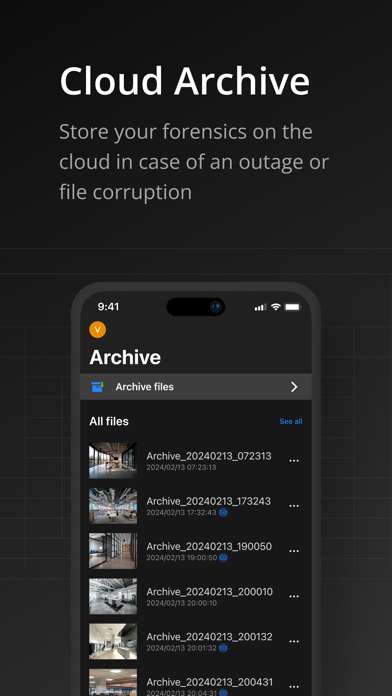This screenshot has height=696, width=392.
Task: Select file name Archive_20240213_200431
Action: (210, 682)
